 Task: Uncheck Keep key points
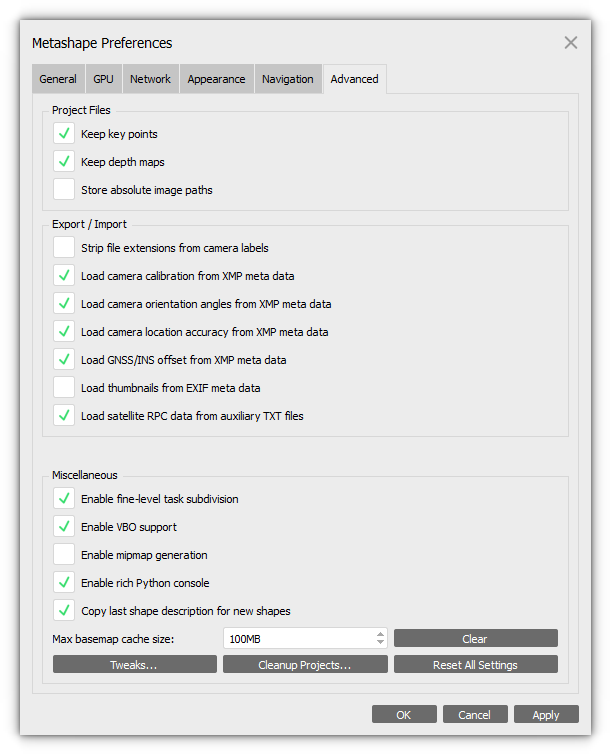pyautogui.click(x=64, y=134)
